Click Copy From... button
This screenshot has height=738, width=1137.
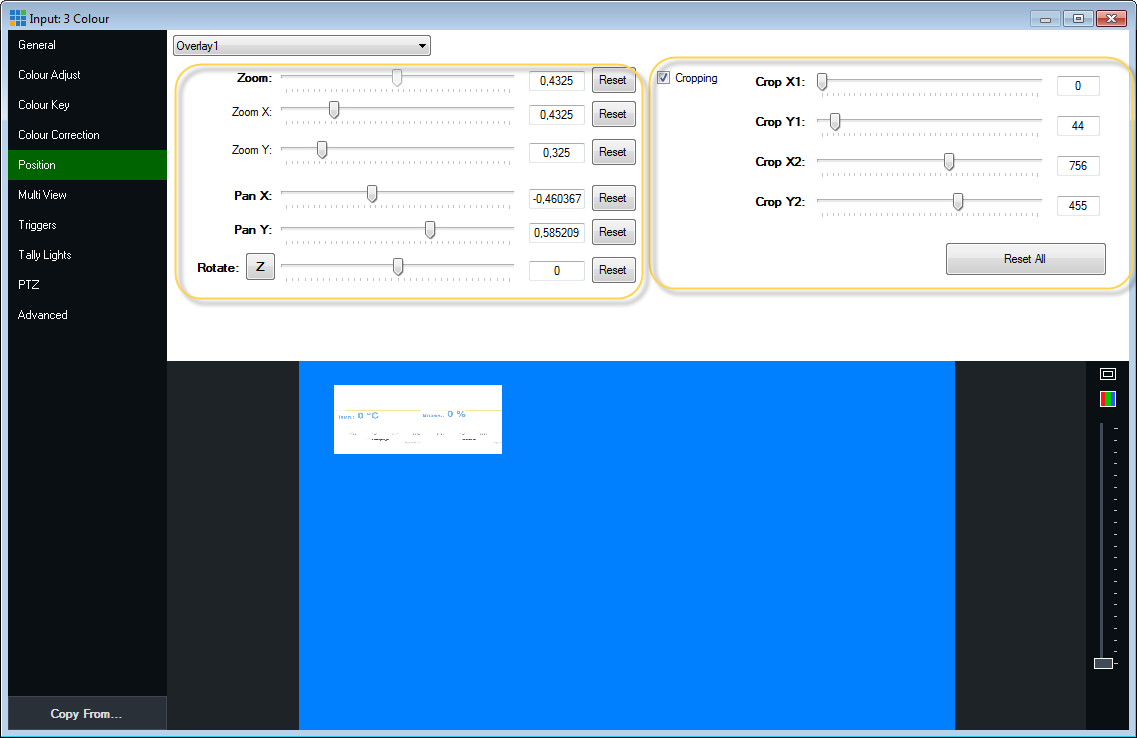[86, 714]
